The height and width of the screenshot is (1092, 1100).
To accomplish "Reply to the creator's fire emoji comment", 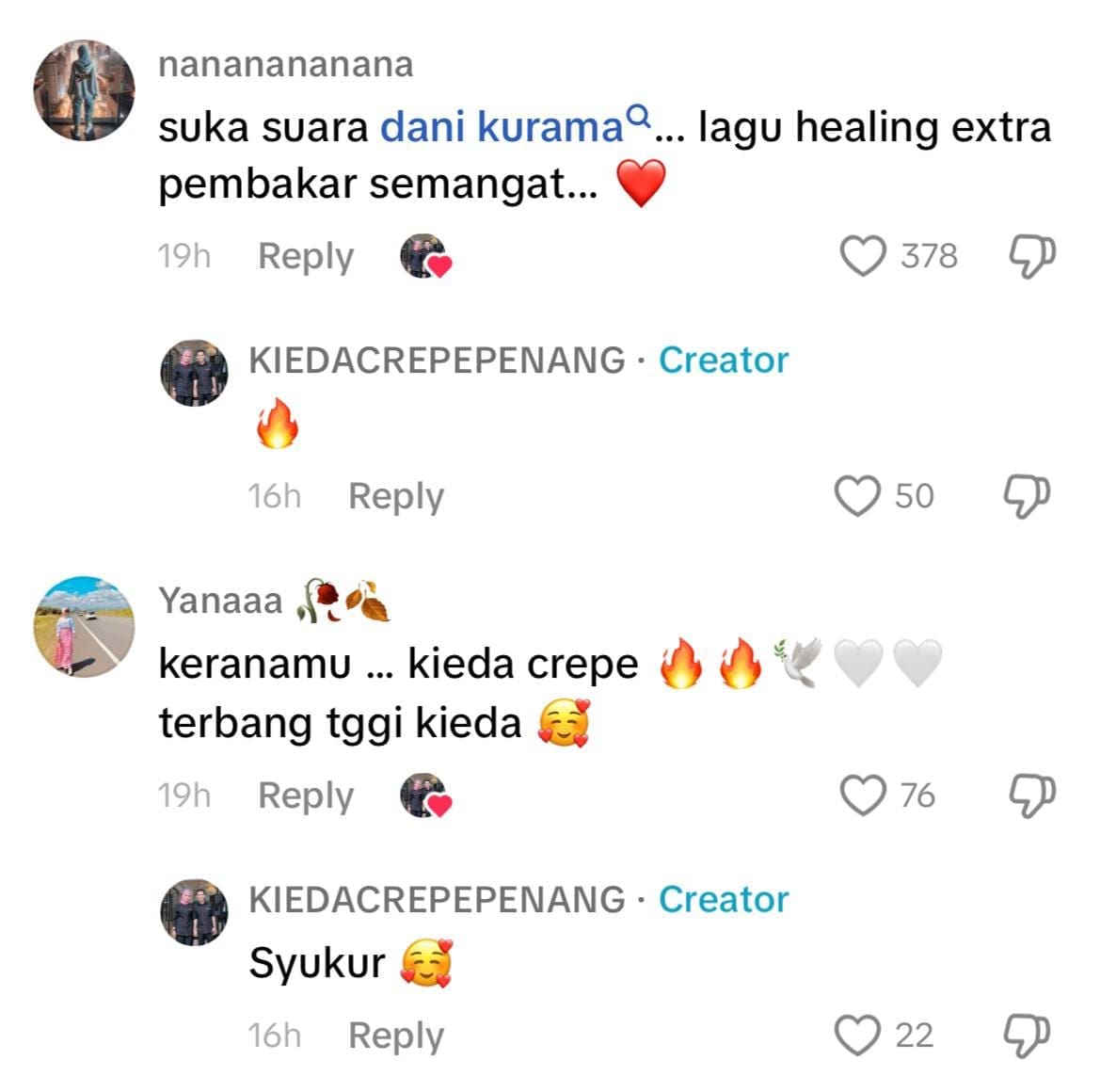I will click(396, 496).
